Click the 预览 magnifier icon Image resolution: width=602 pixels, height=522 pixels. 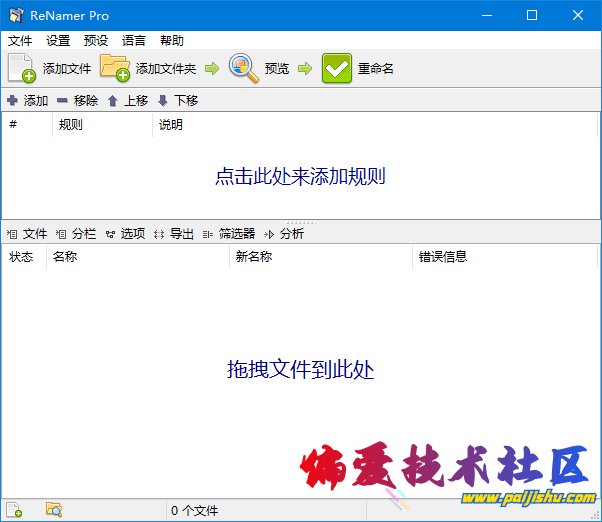tap(243, 68)
